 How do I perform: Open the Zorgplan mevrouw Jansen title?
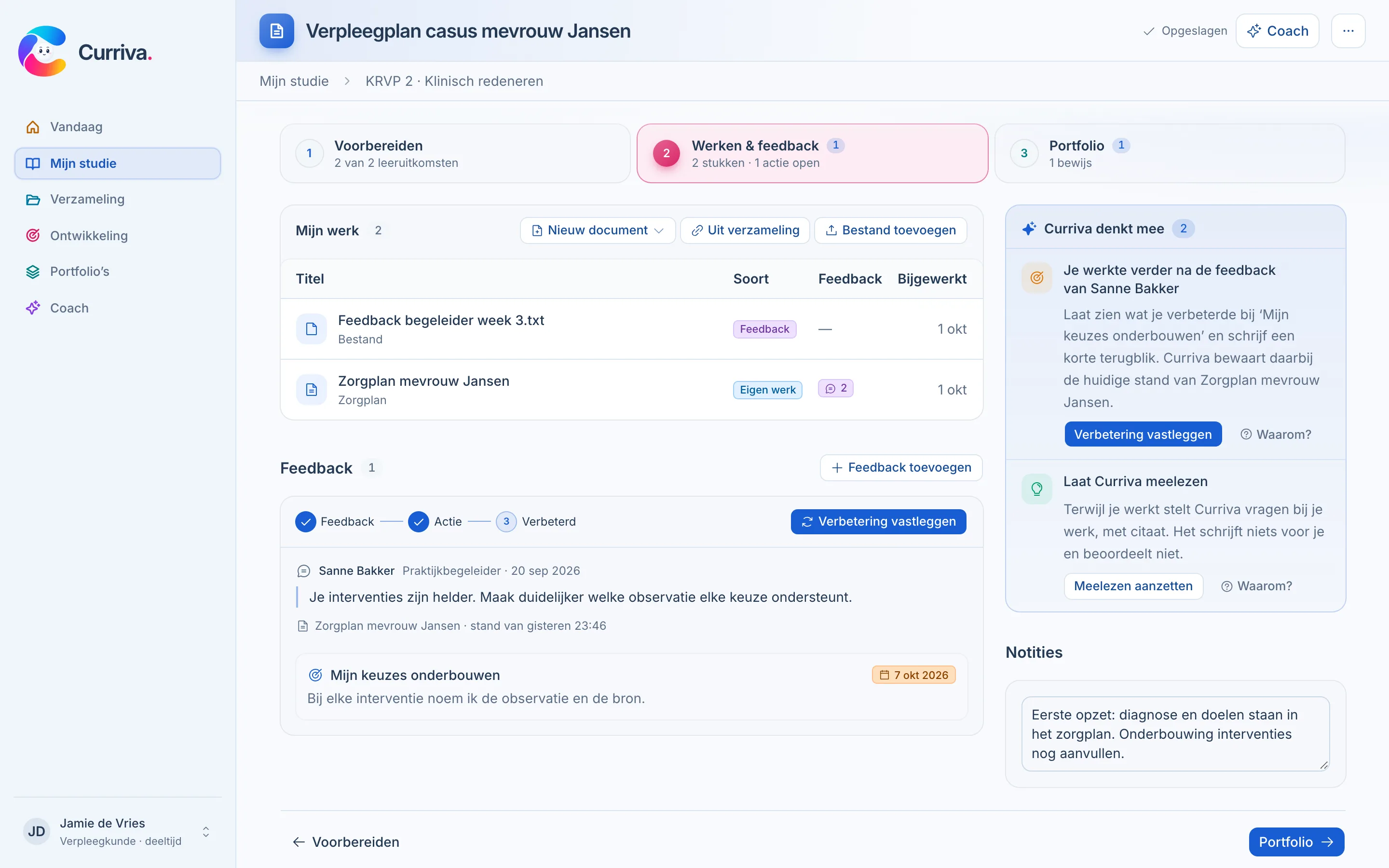point(423,381)
